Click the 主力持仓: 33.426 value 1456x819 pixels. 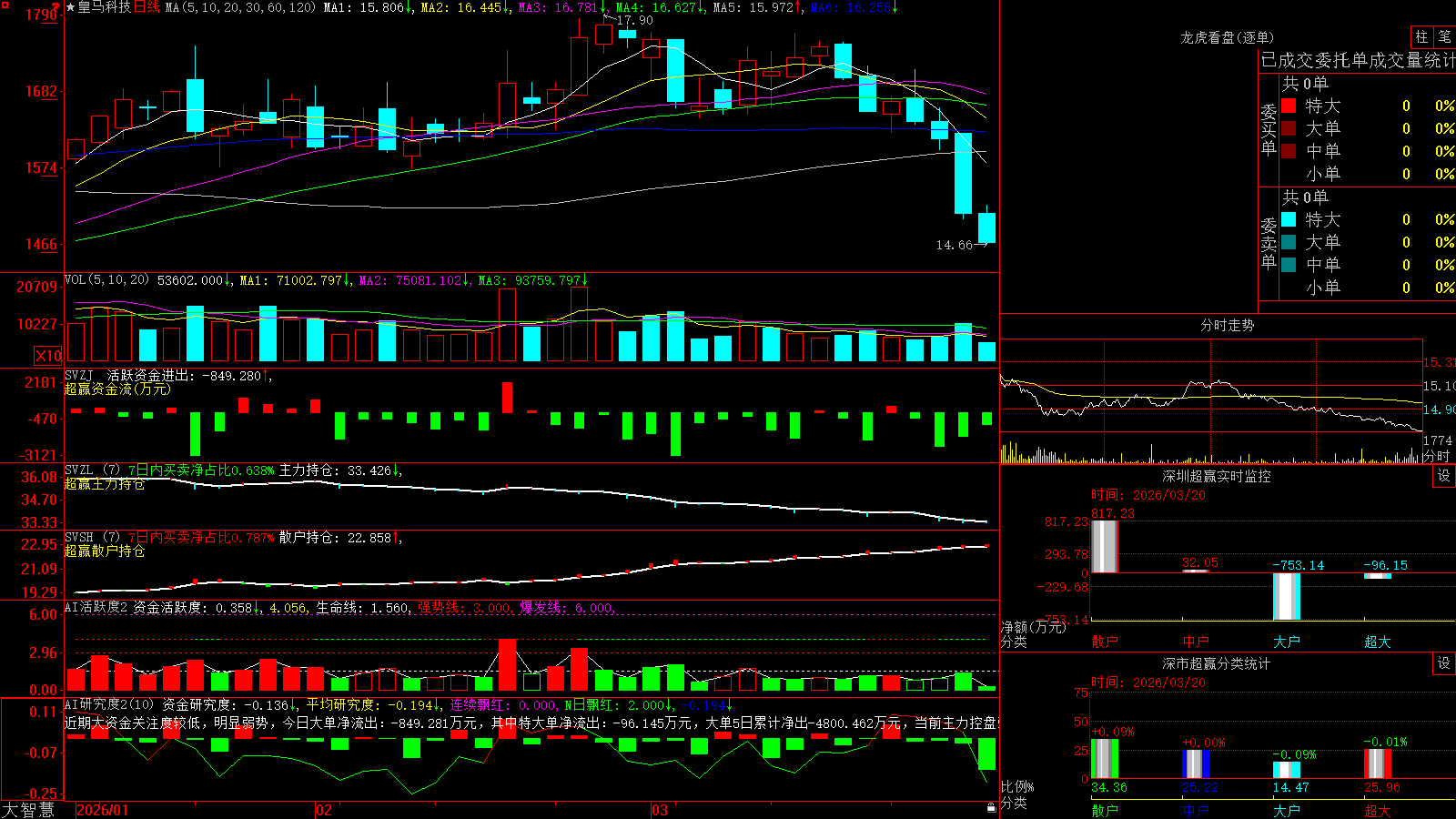pyautogui.click(x=340, y=470)
